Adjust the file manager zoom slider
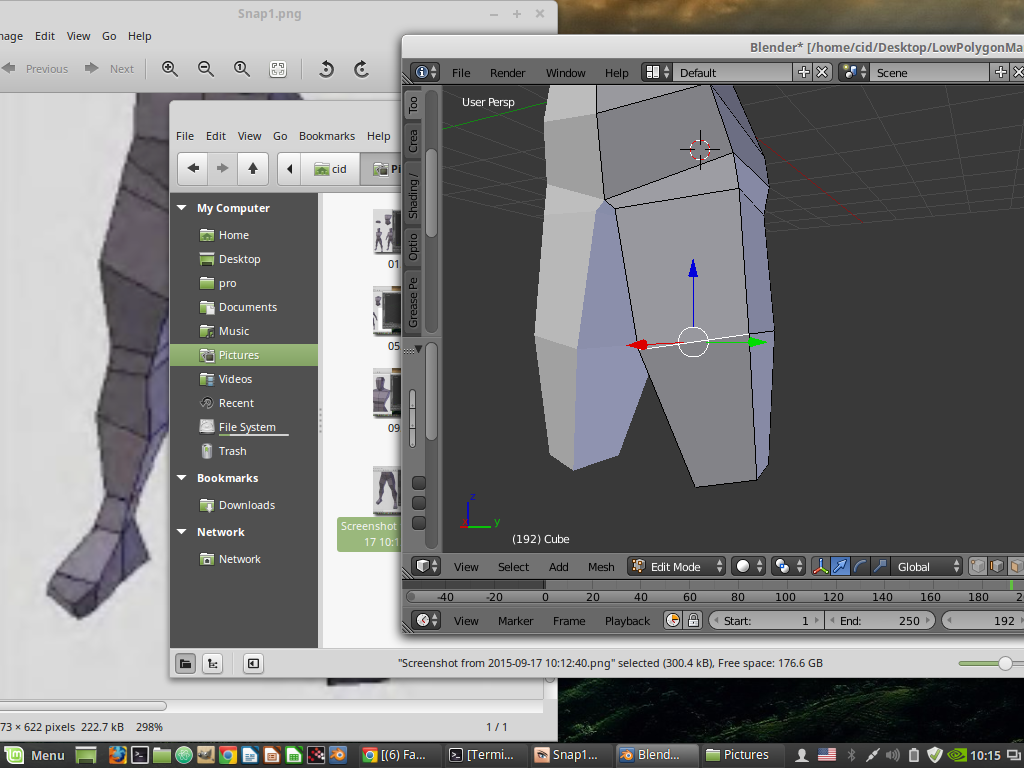This screenshot has width=1024, height=768. (1005, 664)
